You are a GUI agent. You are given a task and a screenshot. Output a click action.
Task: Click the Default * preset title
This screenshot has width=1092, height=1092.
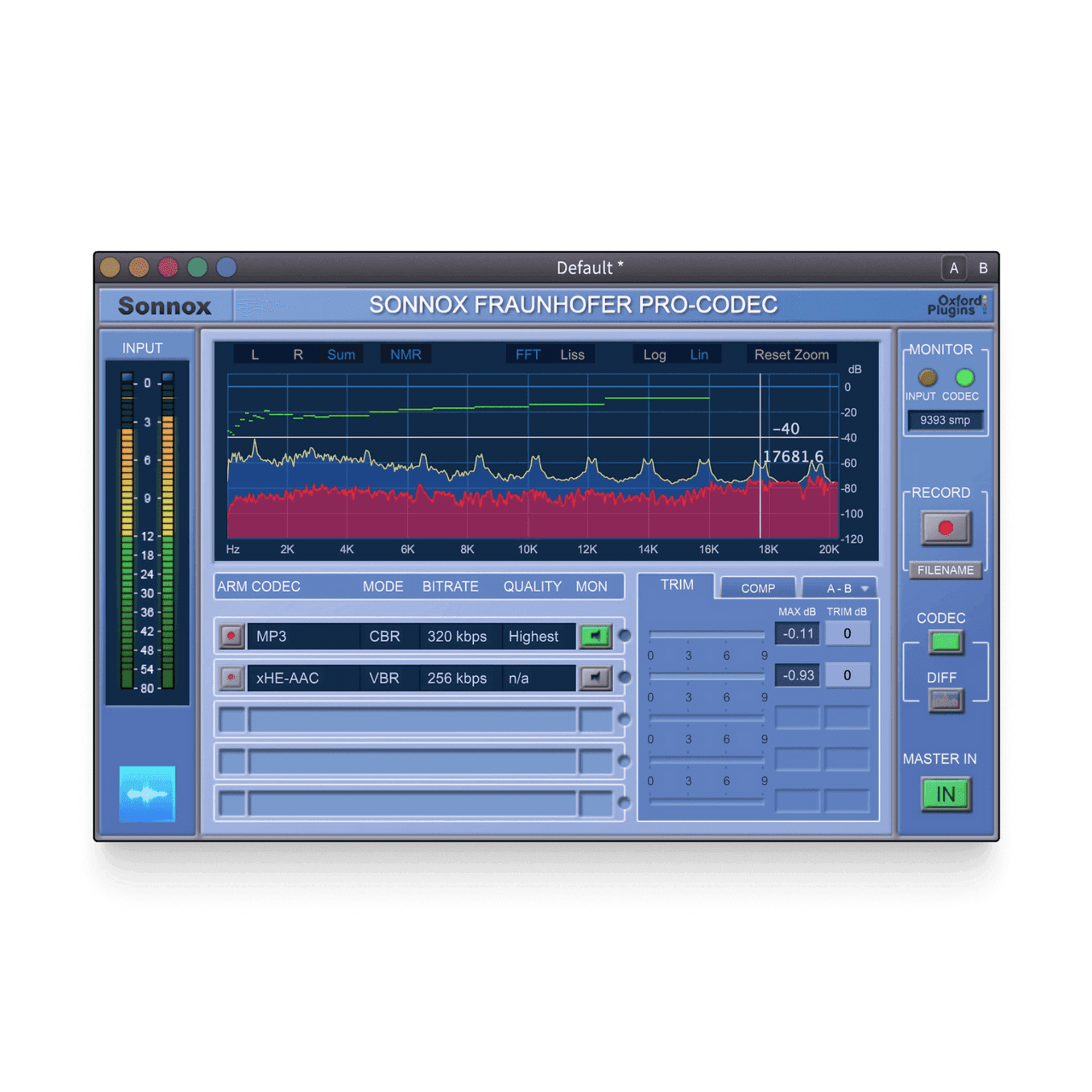[590, 267]
